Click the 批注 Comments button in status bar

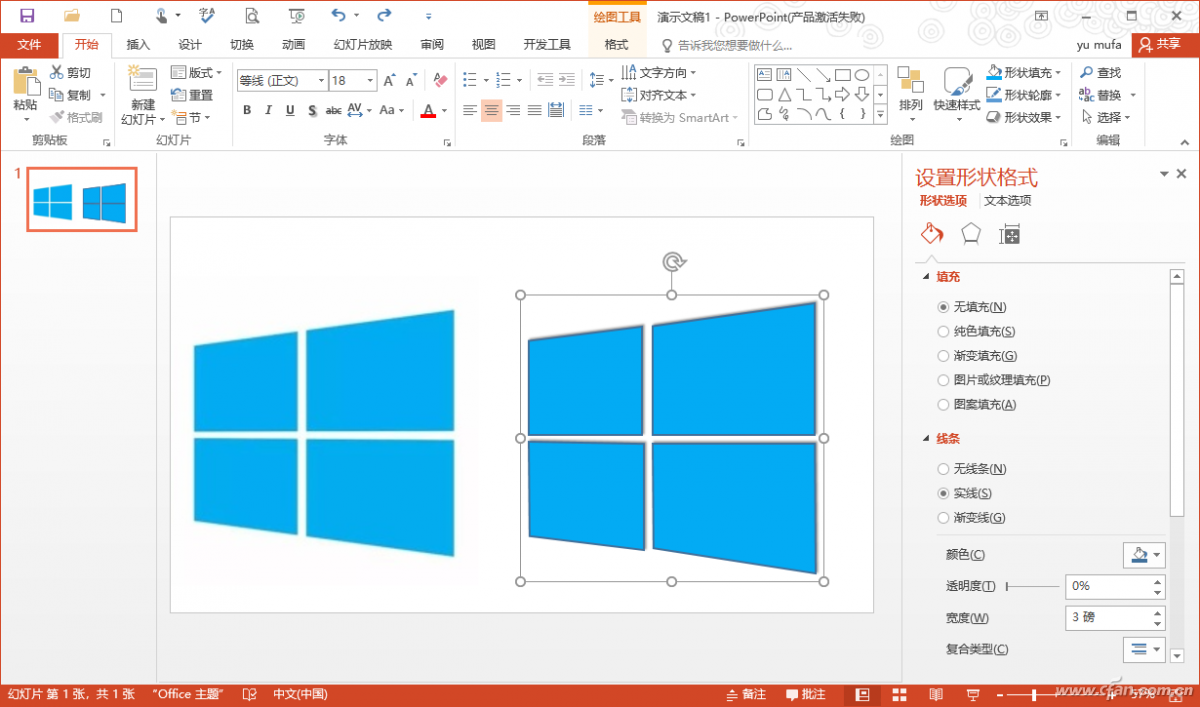[x=806, y=694]
